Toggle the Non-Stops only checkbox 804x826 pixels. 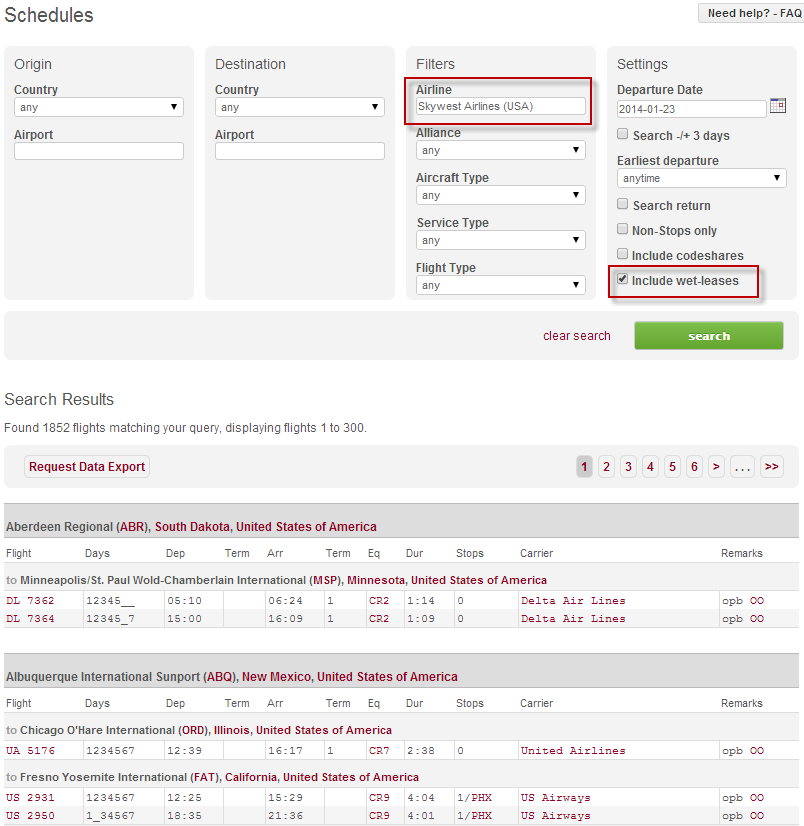623,230
